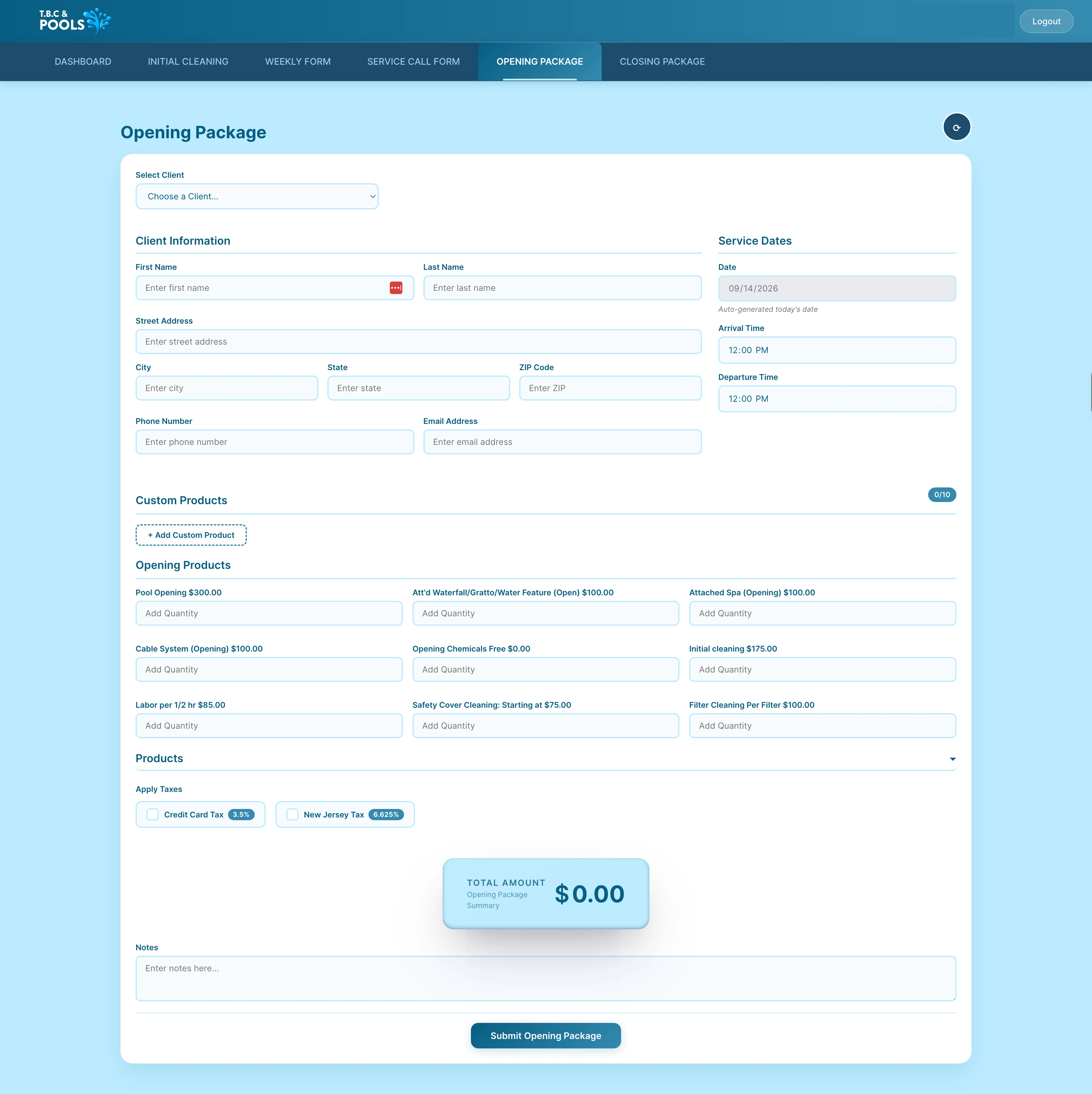The width and height of the screenshot is (1092, 1094).
Task: Click the ZIP Code input field
Action: 610,388
